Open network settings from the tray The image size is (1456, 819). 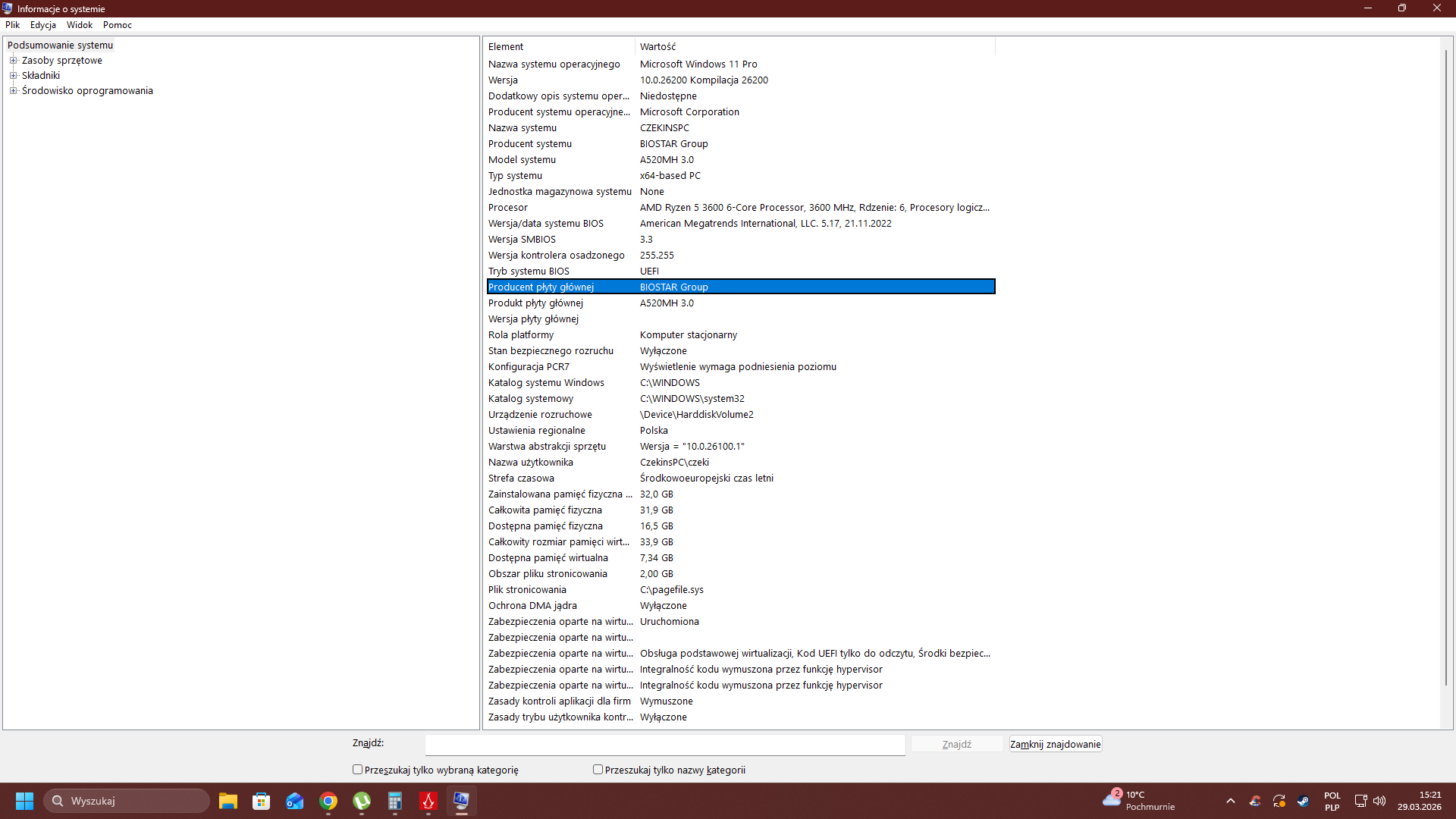1360,801
